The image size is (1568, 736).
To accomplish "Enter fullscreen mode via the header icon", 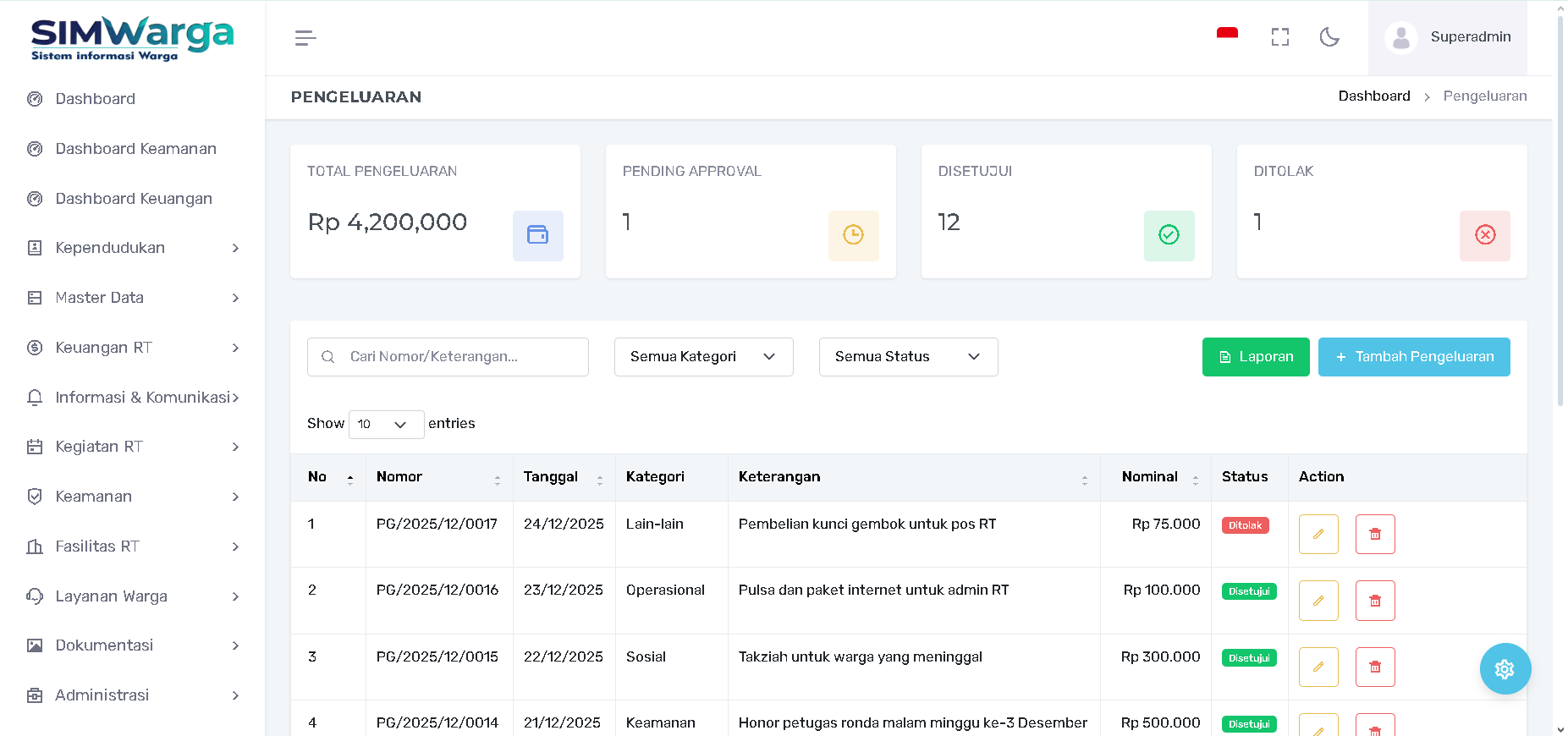I will [1279, 37].
